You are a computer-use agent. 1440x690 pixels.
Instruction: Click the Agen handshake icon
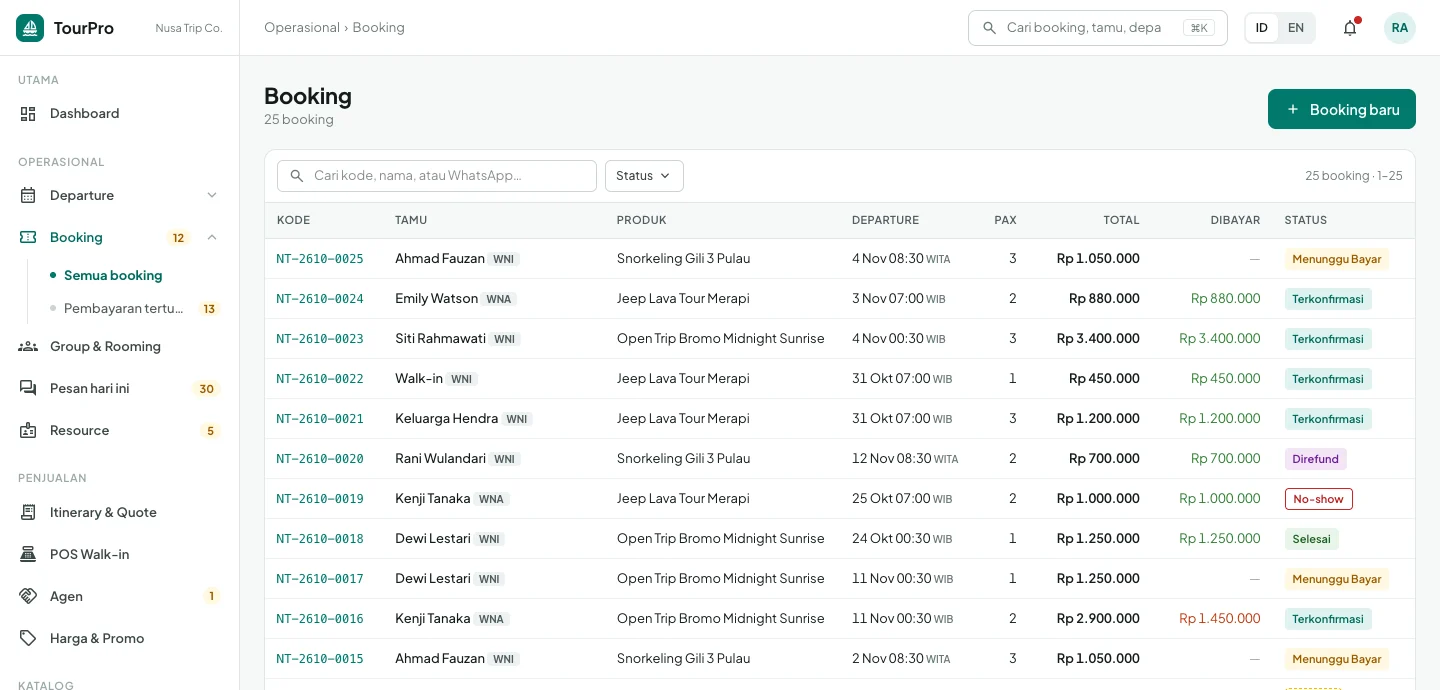pyautogui.click(x=28, y=597)
